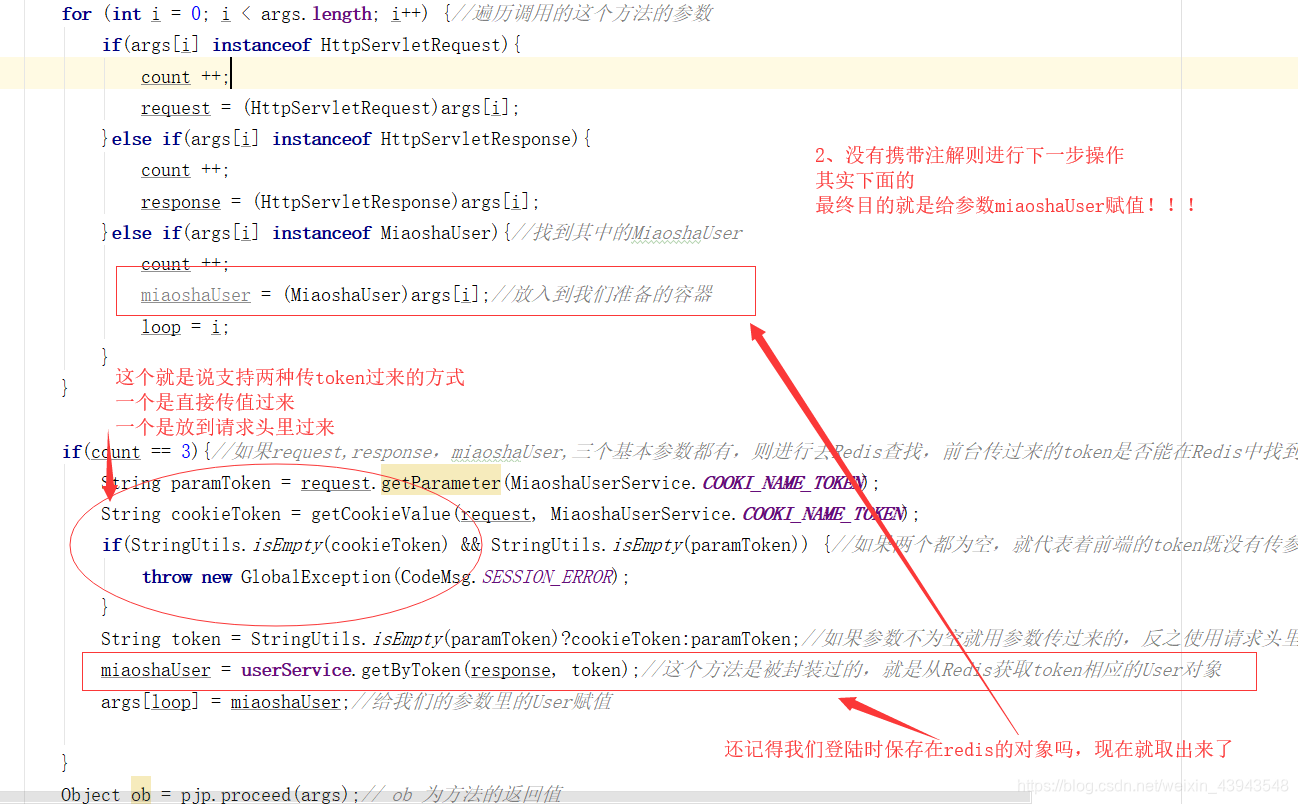Click "COOKI_NAME_TOKEN" on the paramToken line
Viewport: 1298px width, 804px height.
coord(783,483)
